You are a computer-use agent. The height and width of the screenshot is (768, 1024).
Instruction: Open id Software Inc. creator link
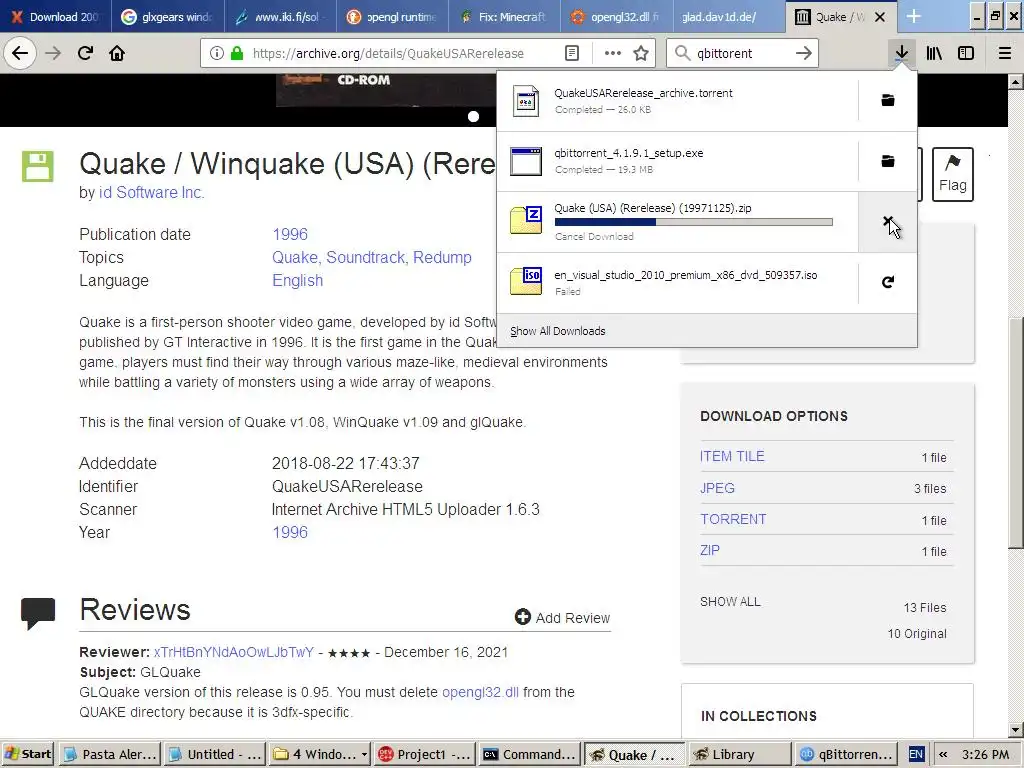click(x=152, y=193)
